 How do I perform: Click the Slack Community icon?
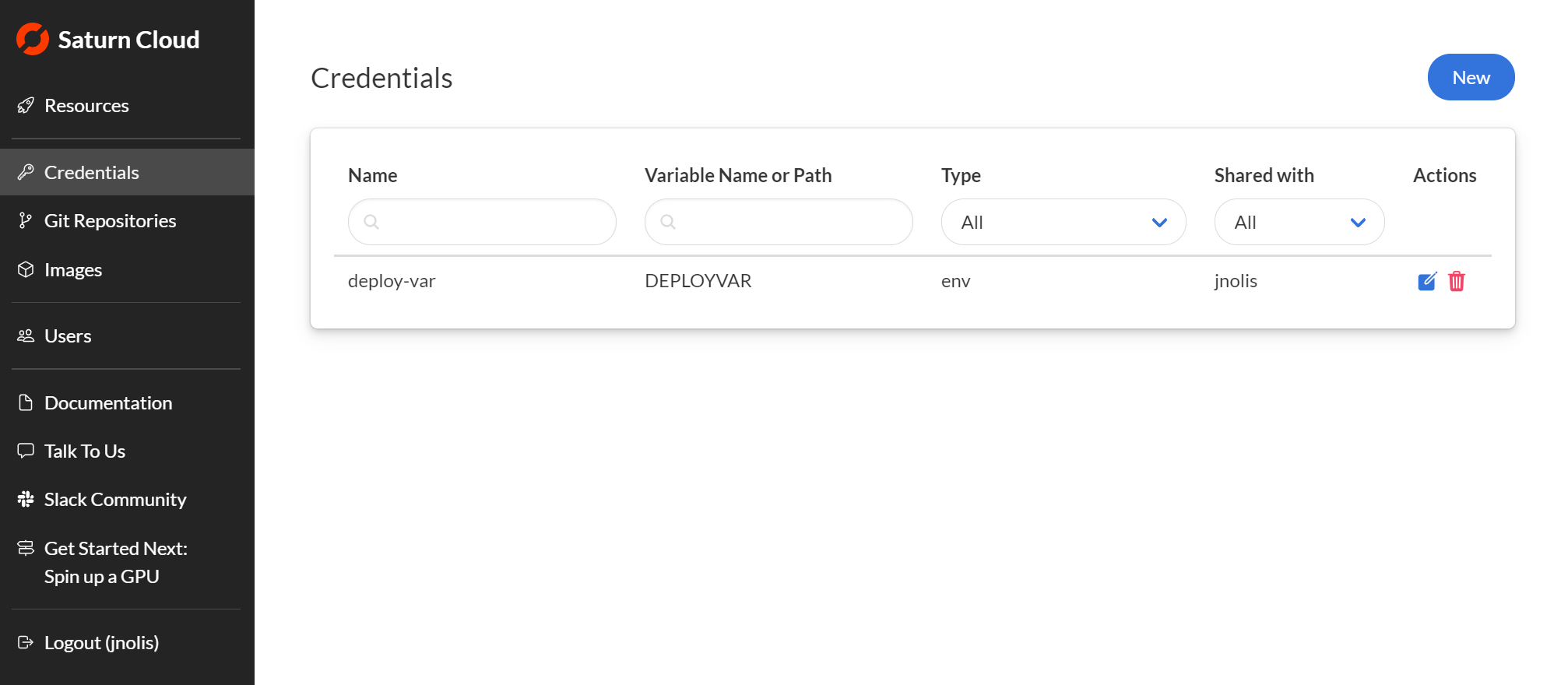(26, 499)
